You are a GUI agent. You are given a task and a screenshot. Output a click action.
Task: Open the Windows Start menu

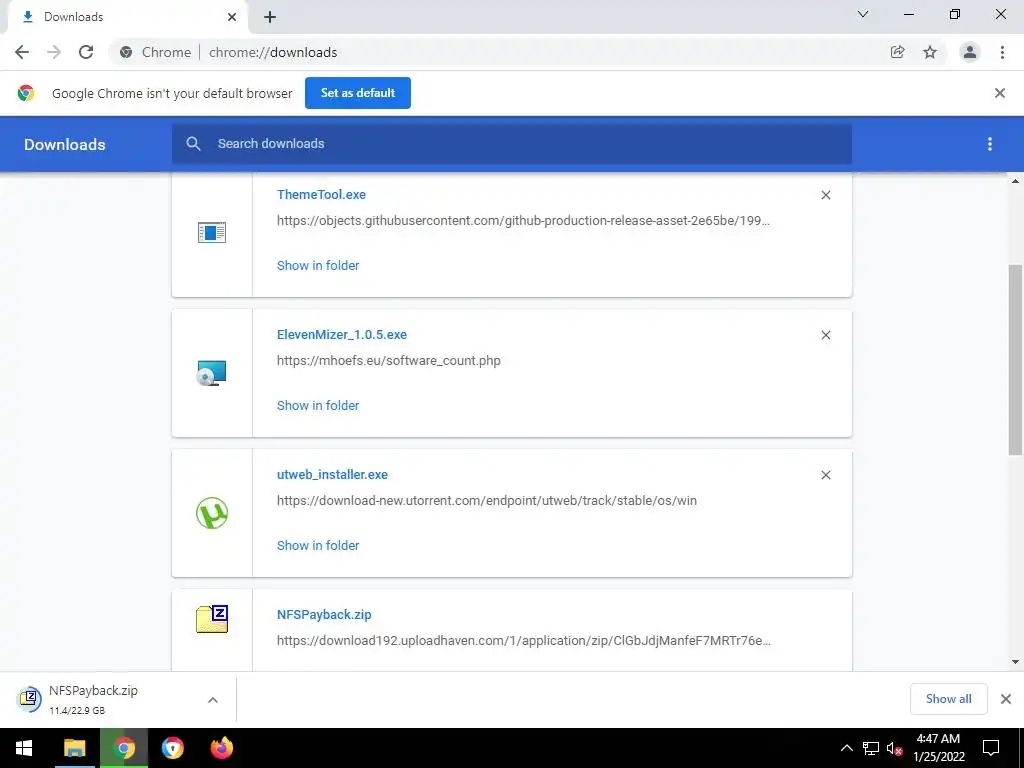click(24, 748)
